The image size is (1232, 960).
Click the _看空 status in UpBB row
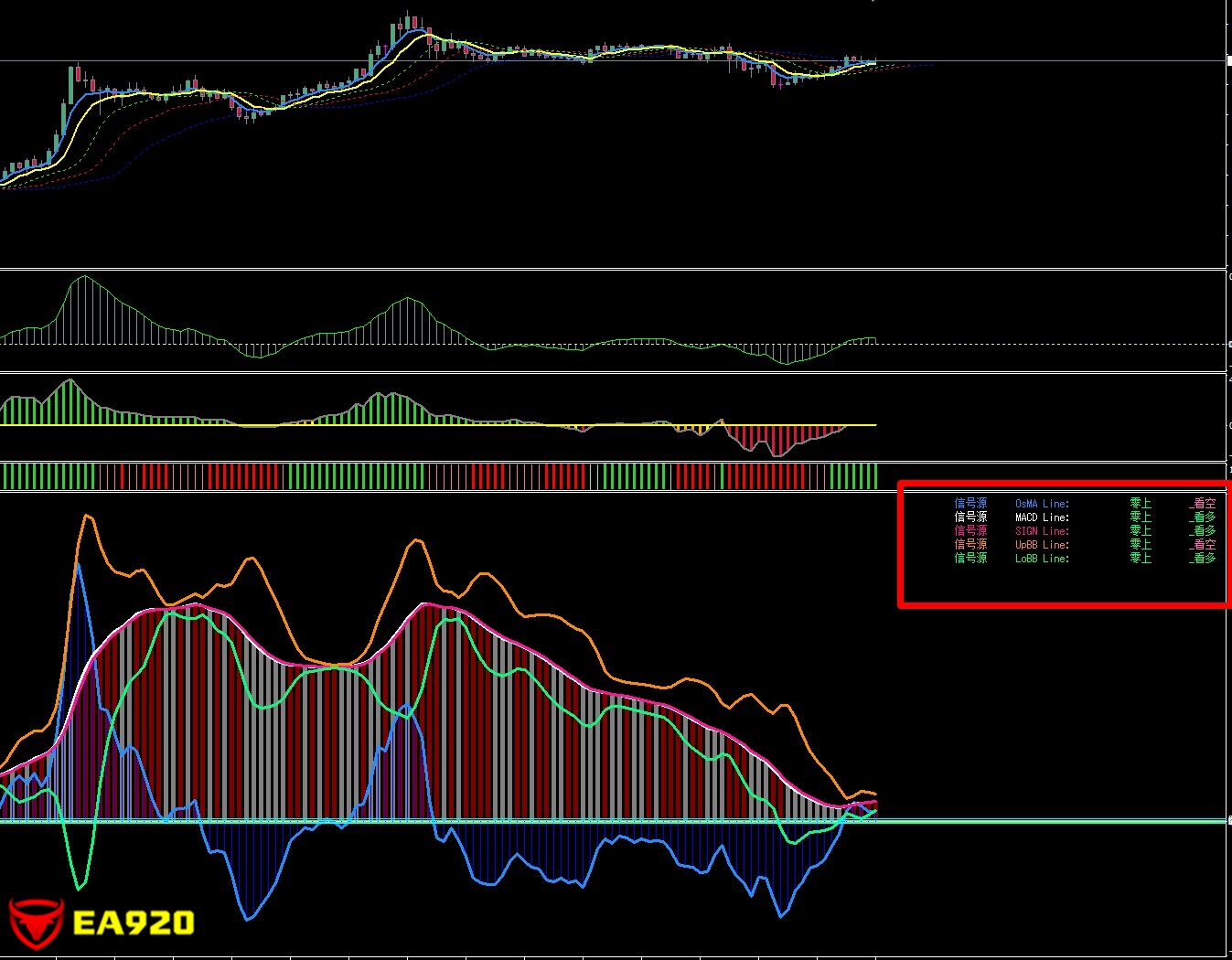[1203, 545]
